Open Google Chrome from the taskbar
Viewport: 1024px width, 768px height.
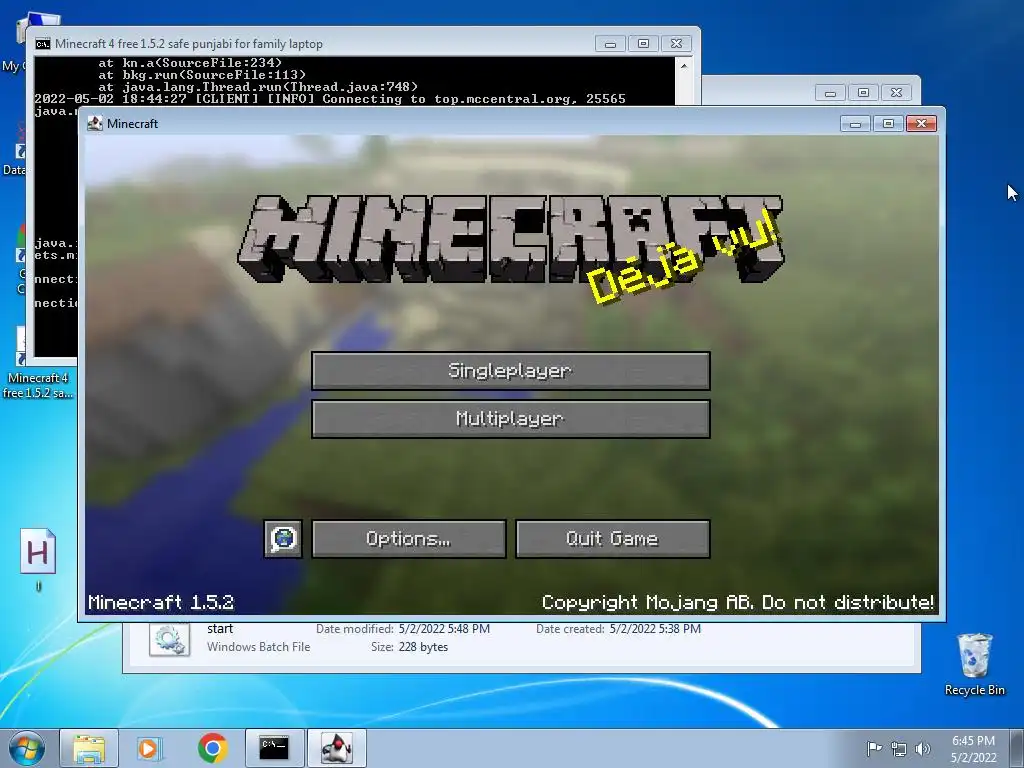click(213, 748)
